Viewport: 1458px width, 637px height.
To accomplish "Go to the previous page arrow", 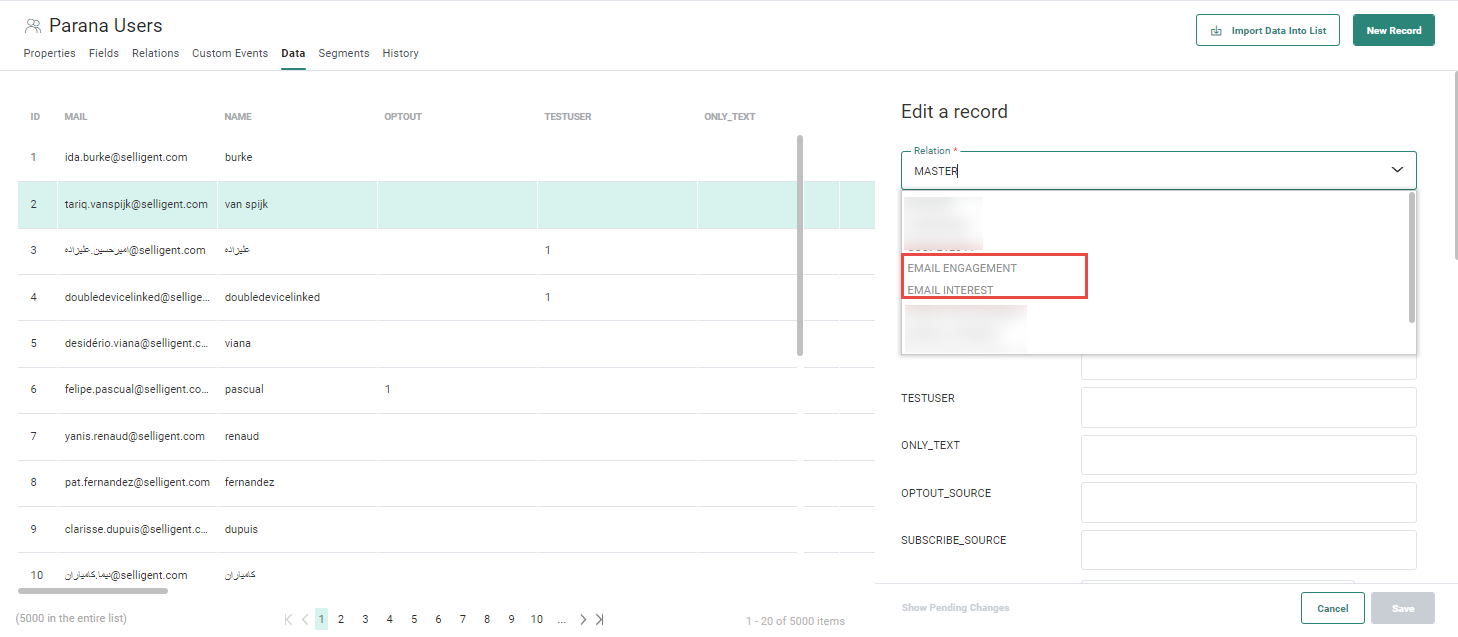I will click(305, 619).
